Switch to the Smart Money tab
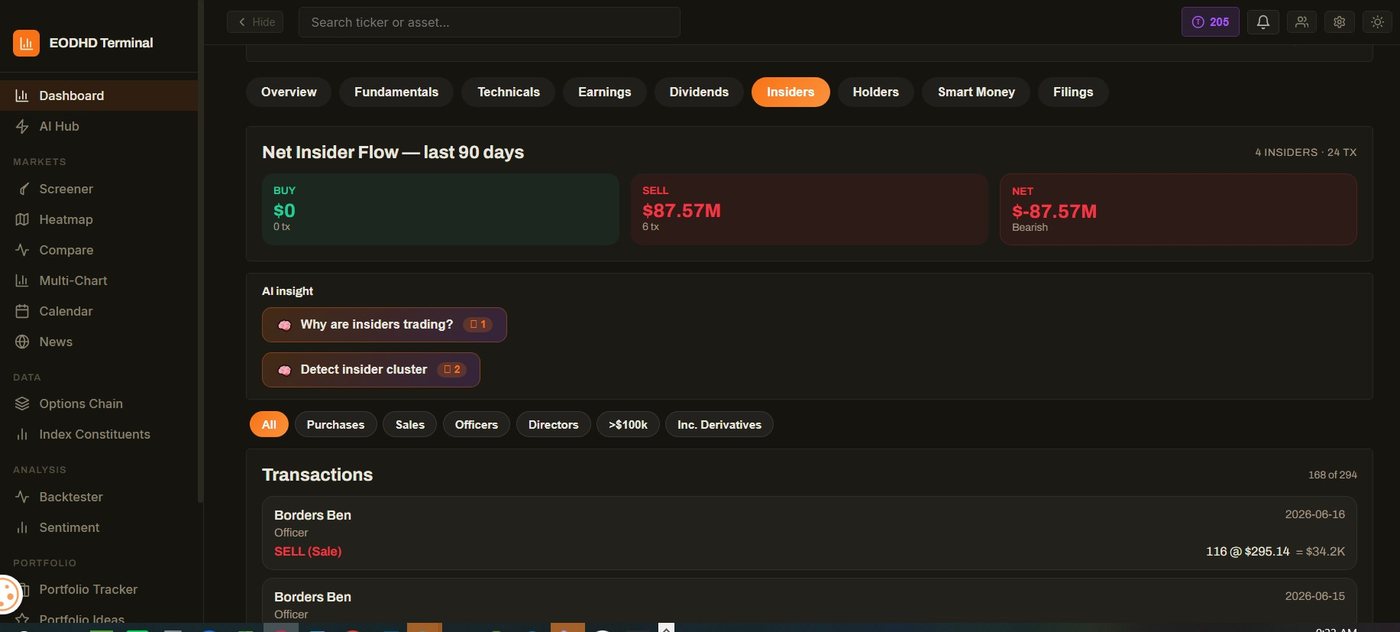1400x632 pixels. coord(976,92)
